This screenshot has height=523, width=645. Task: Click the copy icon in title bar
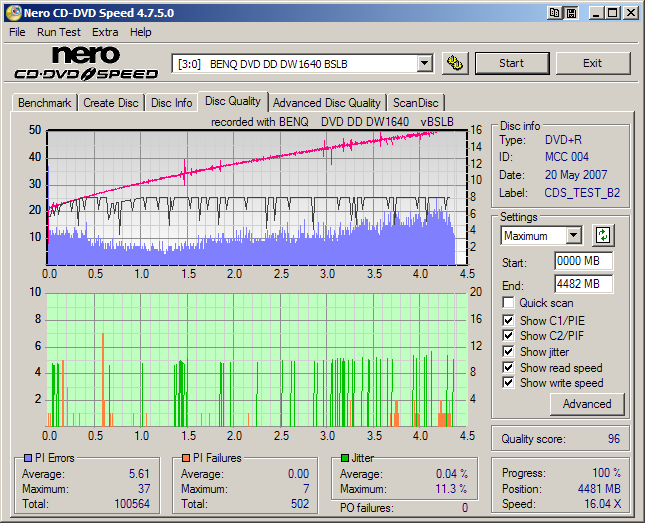click(x=553, y=13)
